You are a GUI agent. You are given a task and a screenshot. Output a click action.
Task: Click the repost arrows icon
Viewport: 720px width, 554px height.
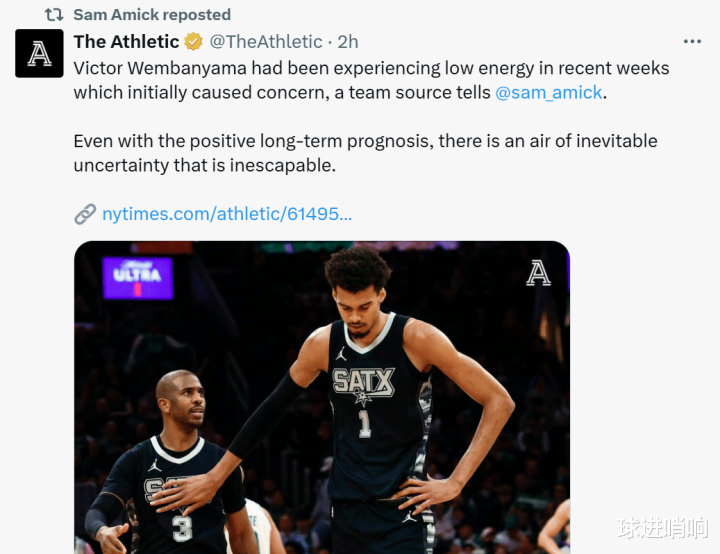pyautogui.click(x=54, y=15)
